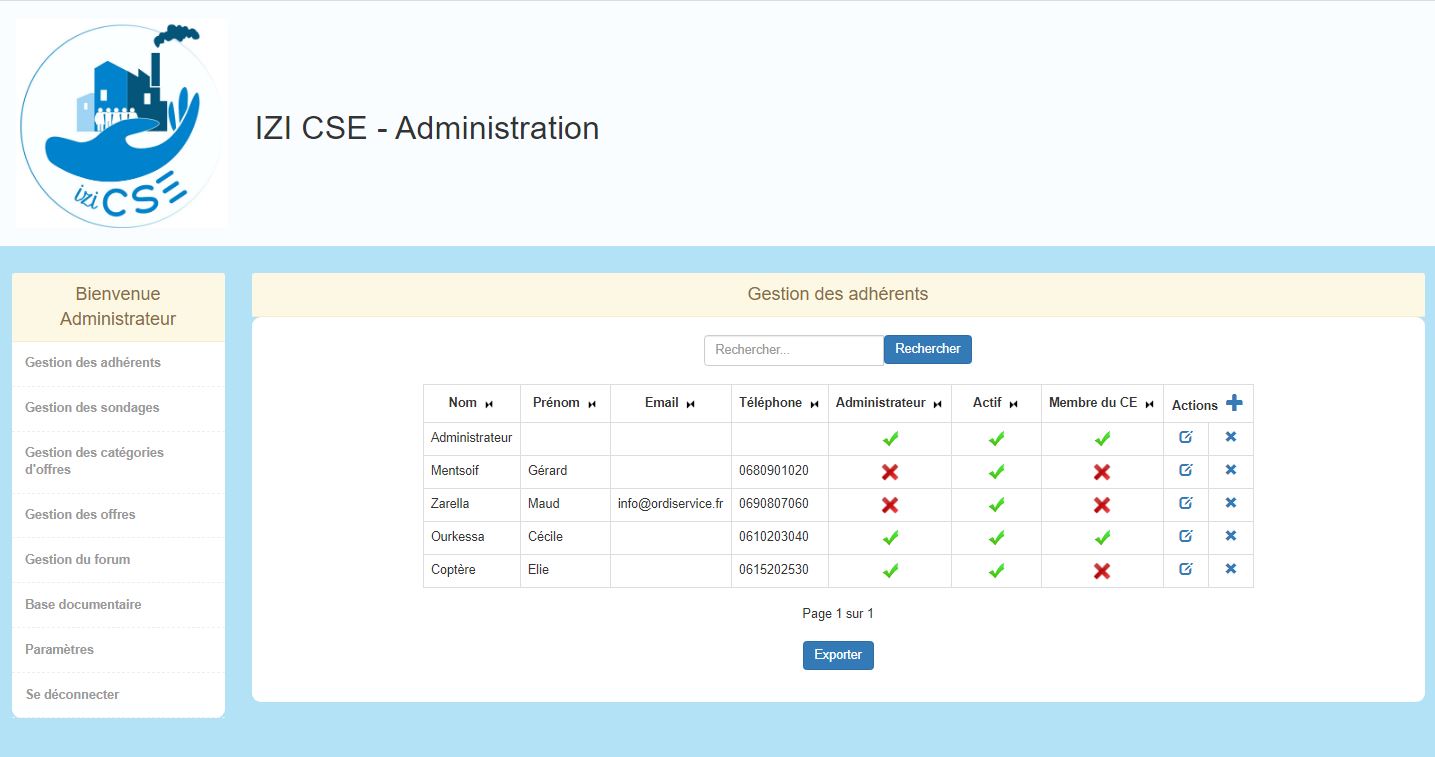Image resolution: width=1435 pixels, height=757 pixels.
Task: Edit the Administrateur row
Action: click(x=1186, y=437)
